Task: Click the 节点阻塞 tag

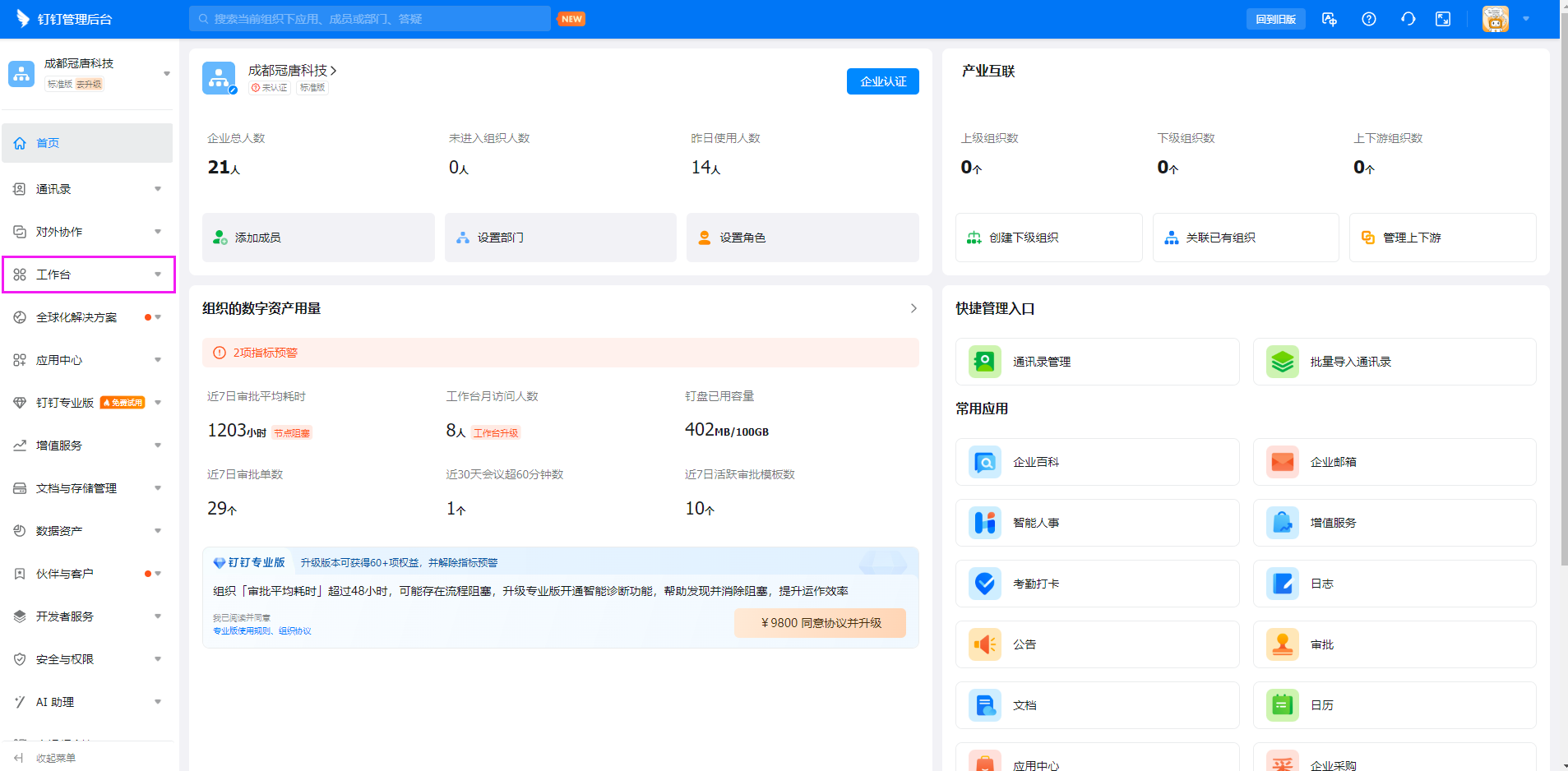Action: 292,433
